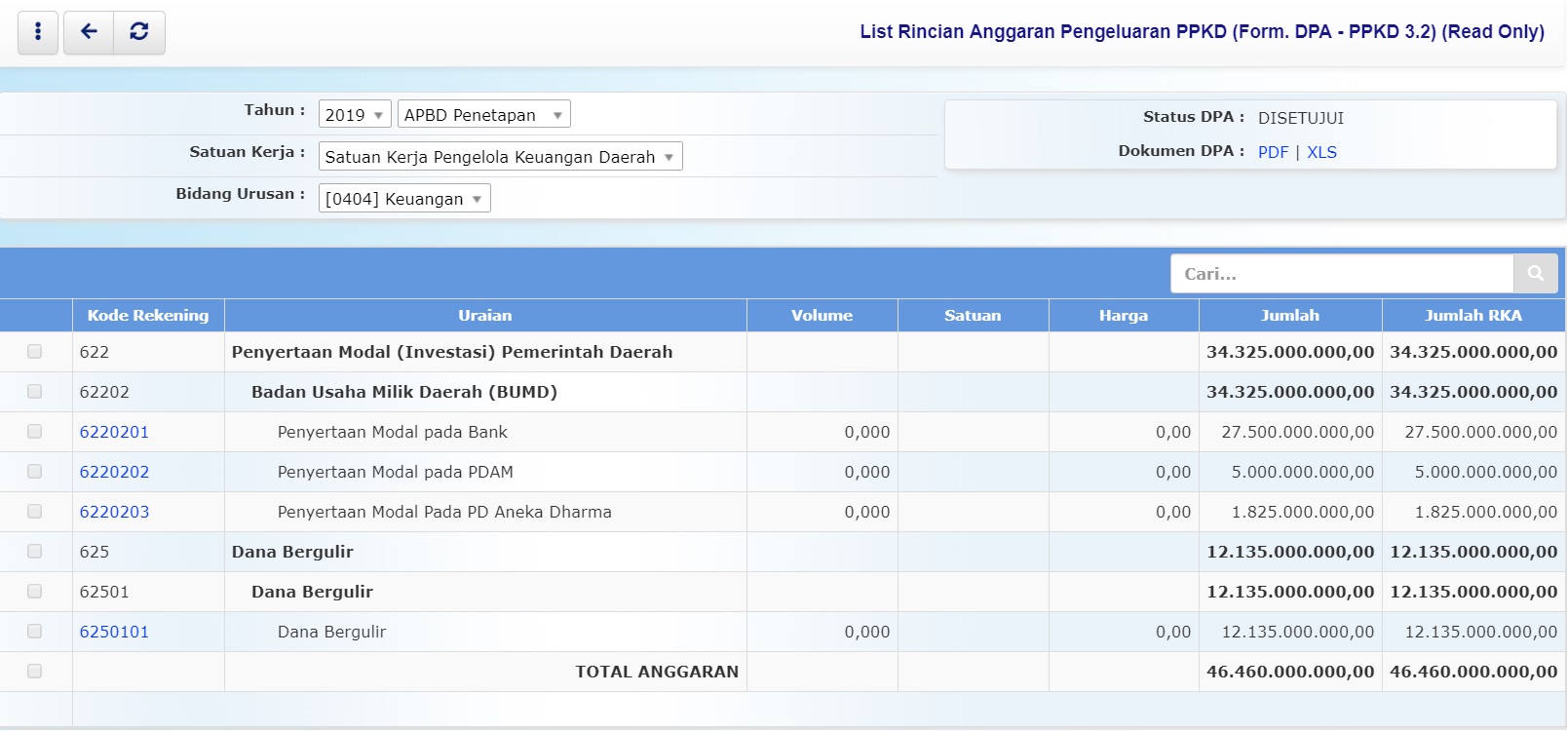Click the back arrow button
Viewport: 1568px width, 732px height.
pos(89,32)
